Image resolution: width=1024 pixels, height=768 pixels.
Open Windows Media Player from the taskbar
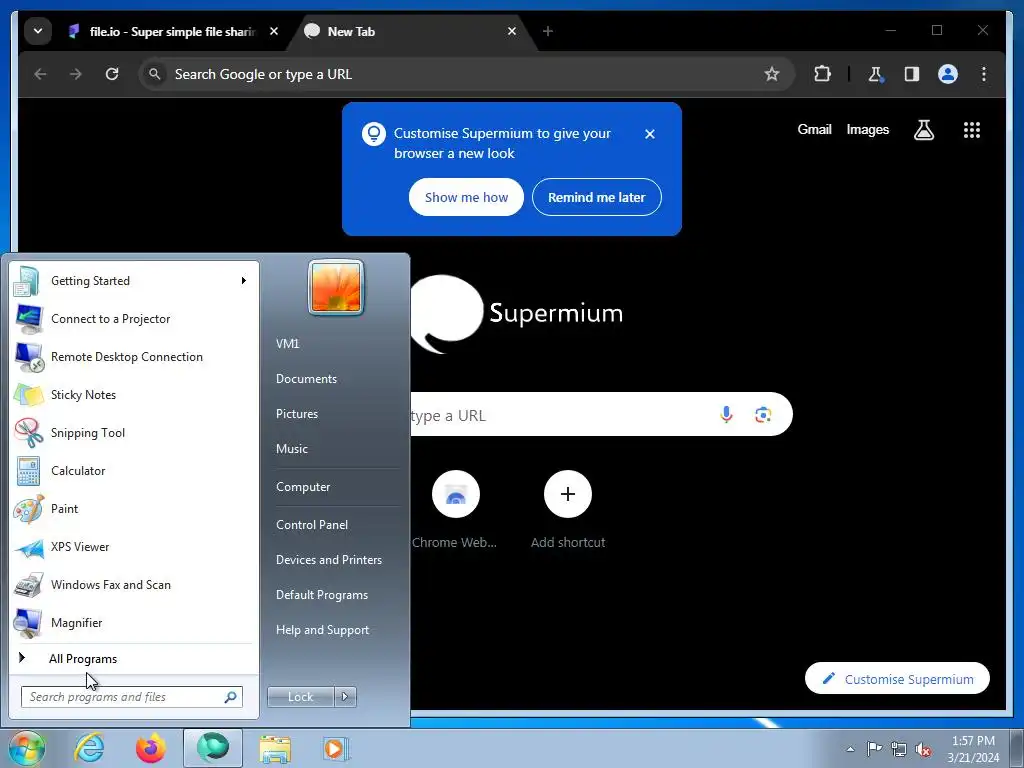tap(336, 748)
